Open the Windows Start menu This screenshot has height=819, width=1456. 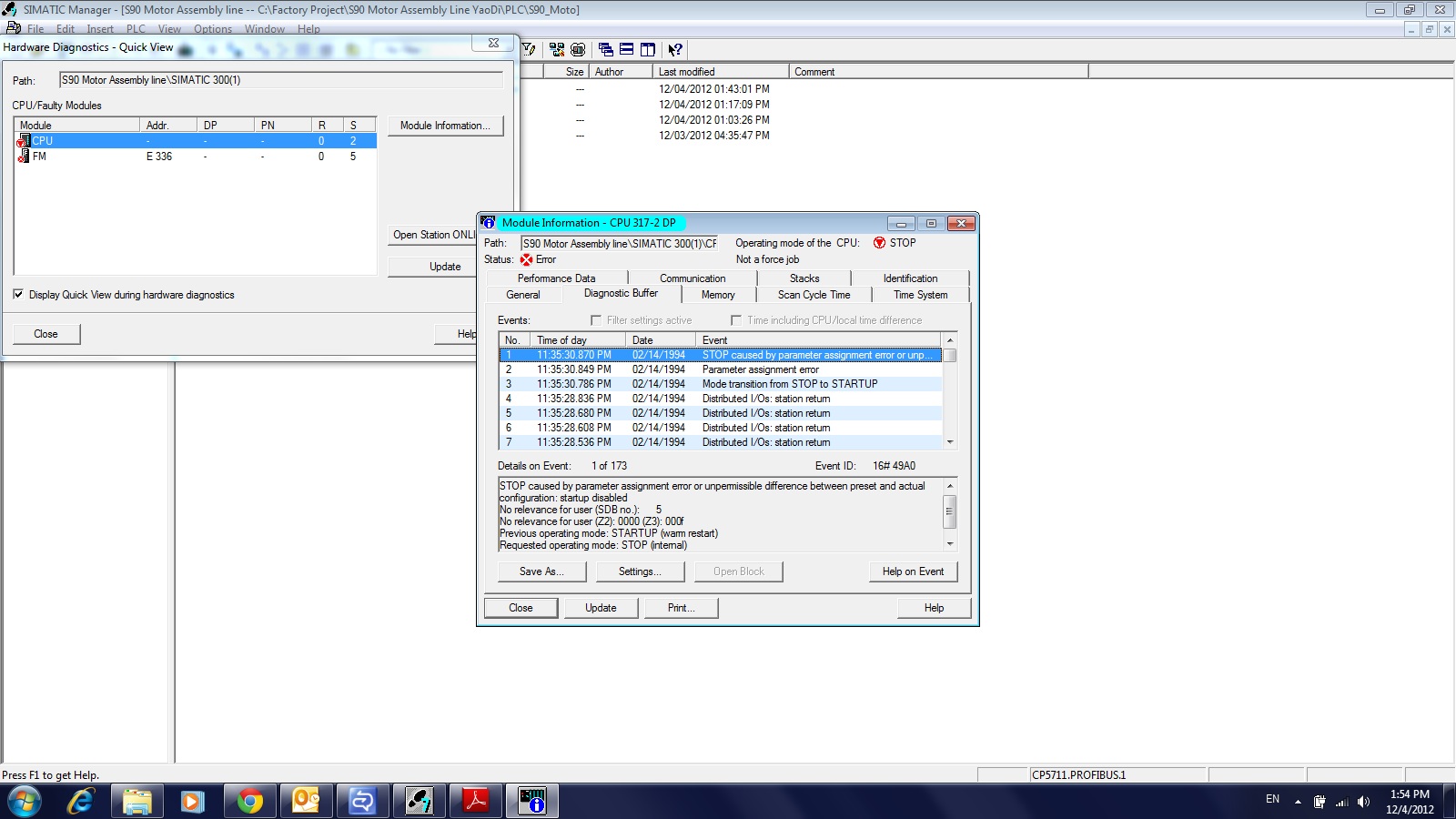coord(25,802)
